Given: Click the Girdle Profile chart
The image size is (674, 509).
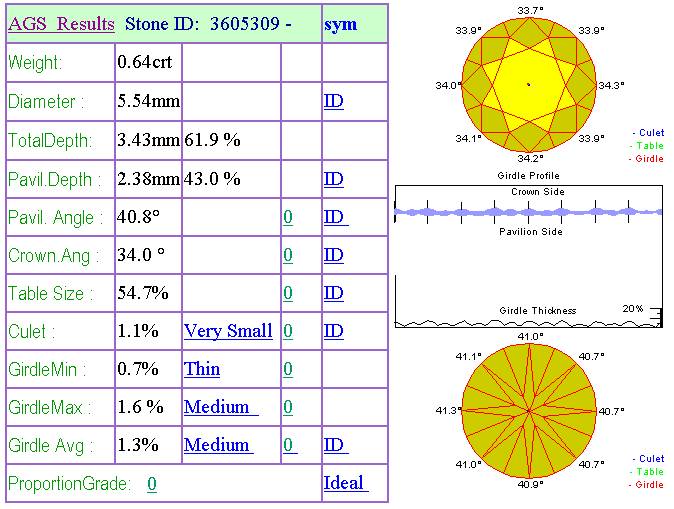Looking at the screenshot, I should pos(529,256).
